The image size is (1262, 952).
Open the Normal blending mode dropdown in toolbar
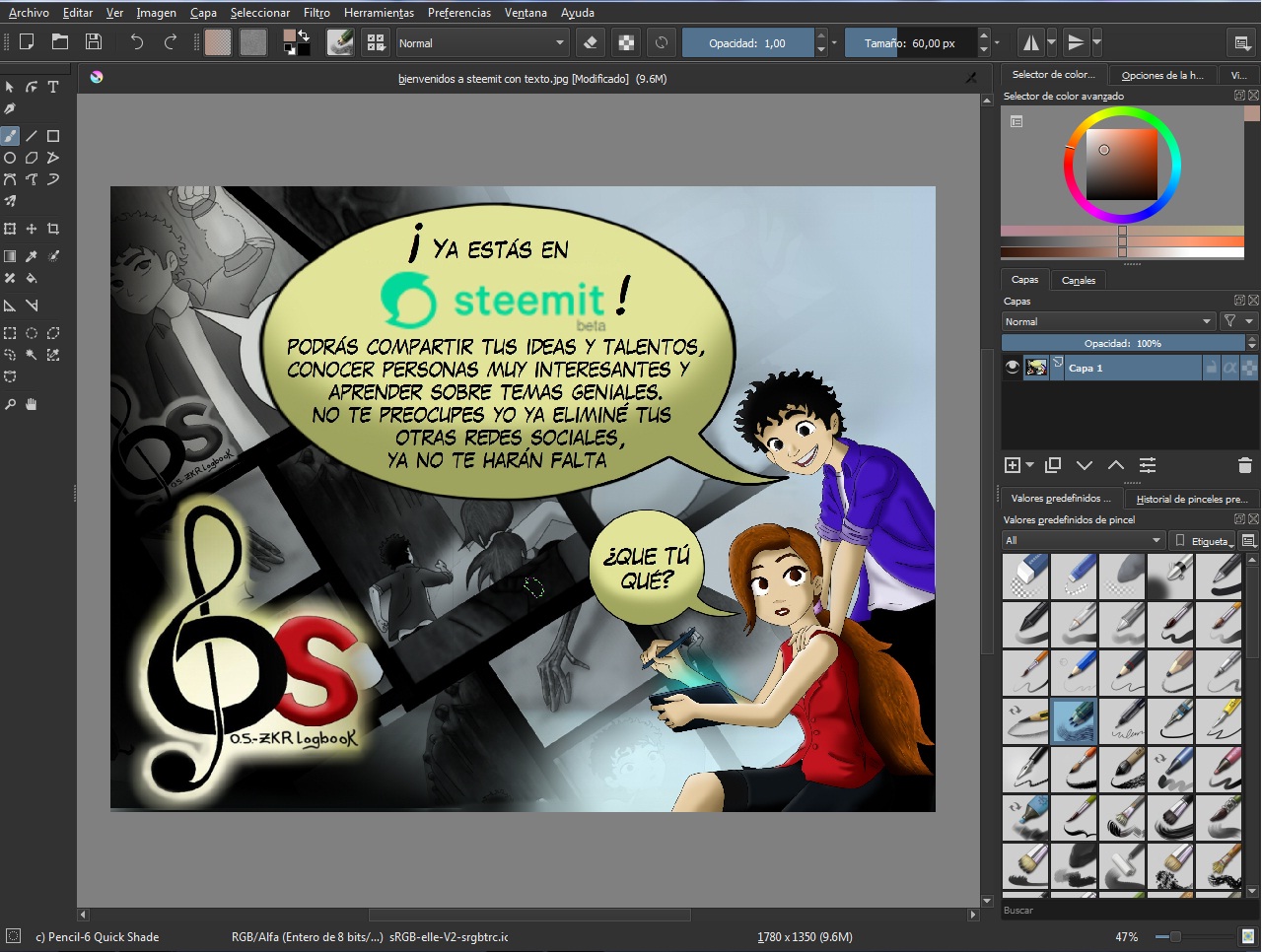[x=482, y=42]
